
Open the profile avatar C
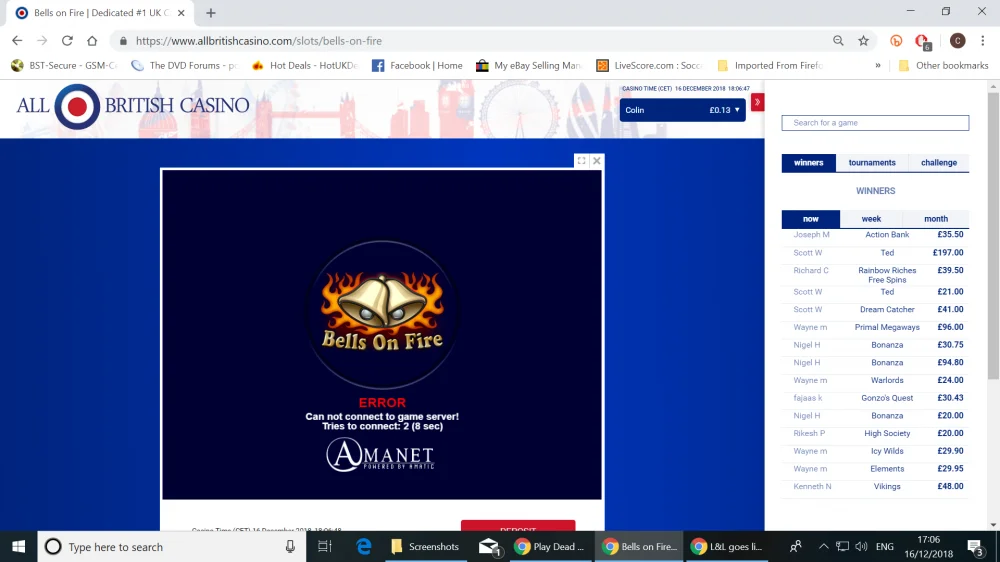pos(957,40)
